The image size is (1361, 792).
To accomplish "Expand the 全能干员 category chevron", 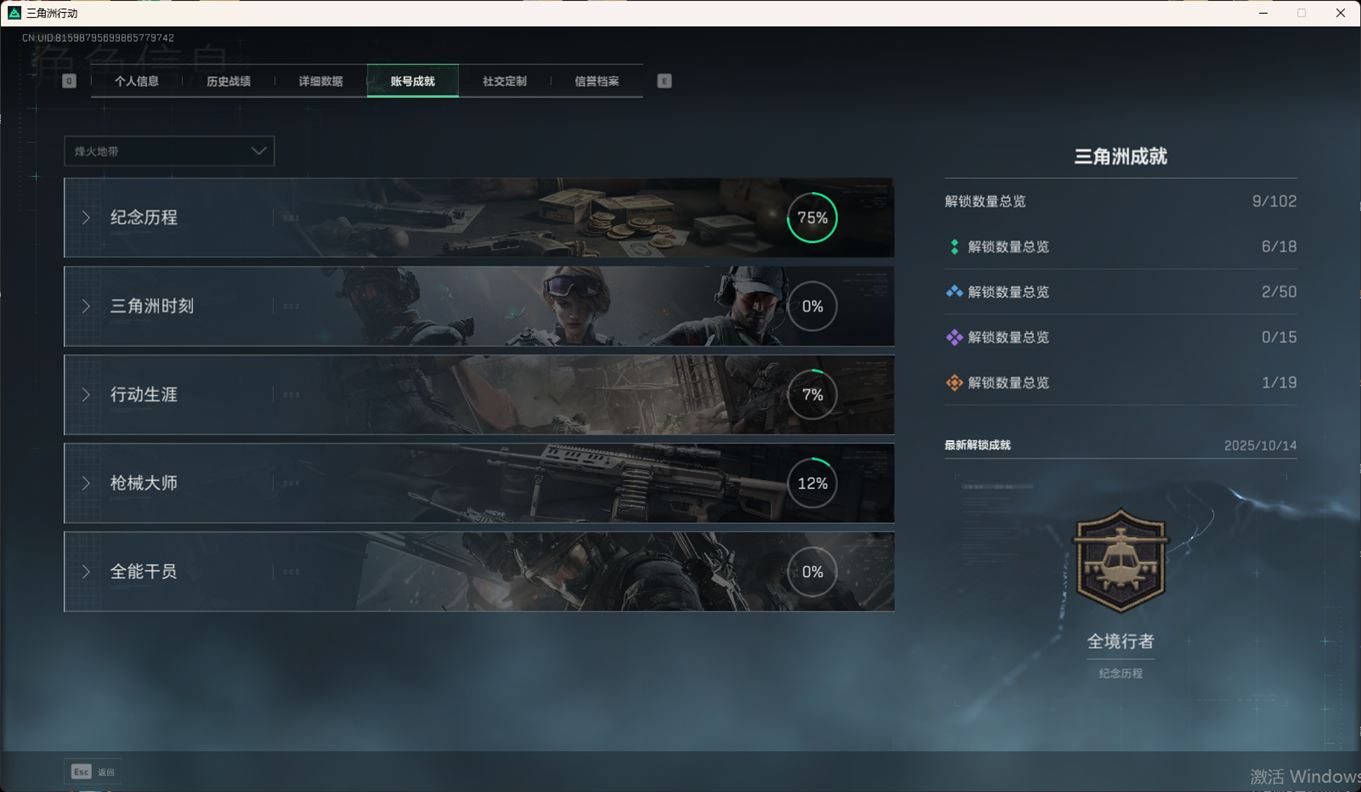I will pos(86,572).
